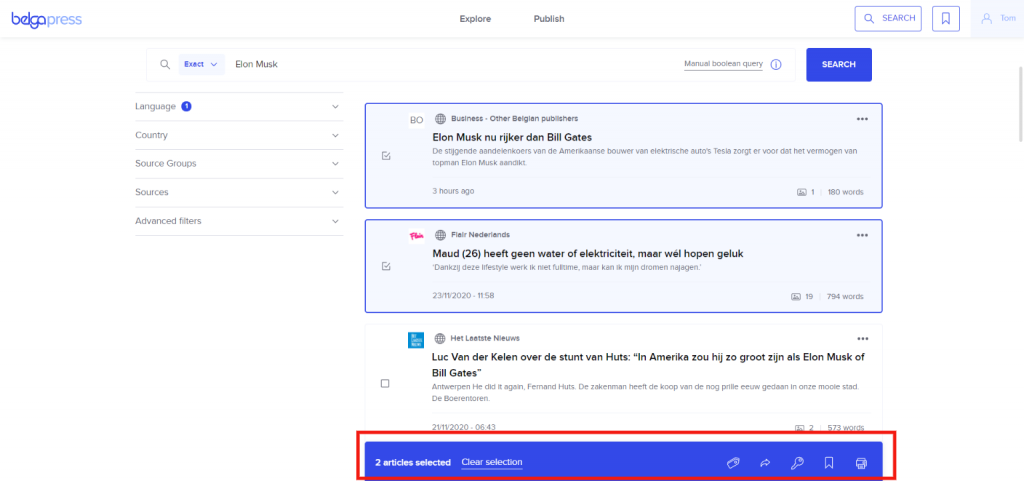
Task: Click image count icon on Maud article
Action: click(795, 296)
